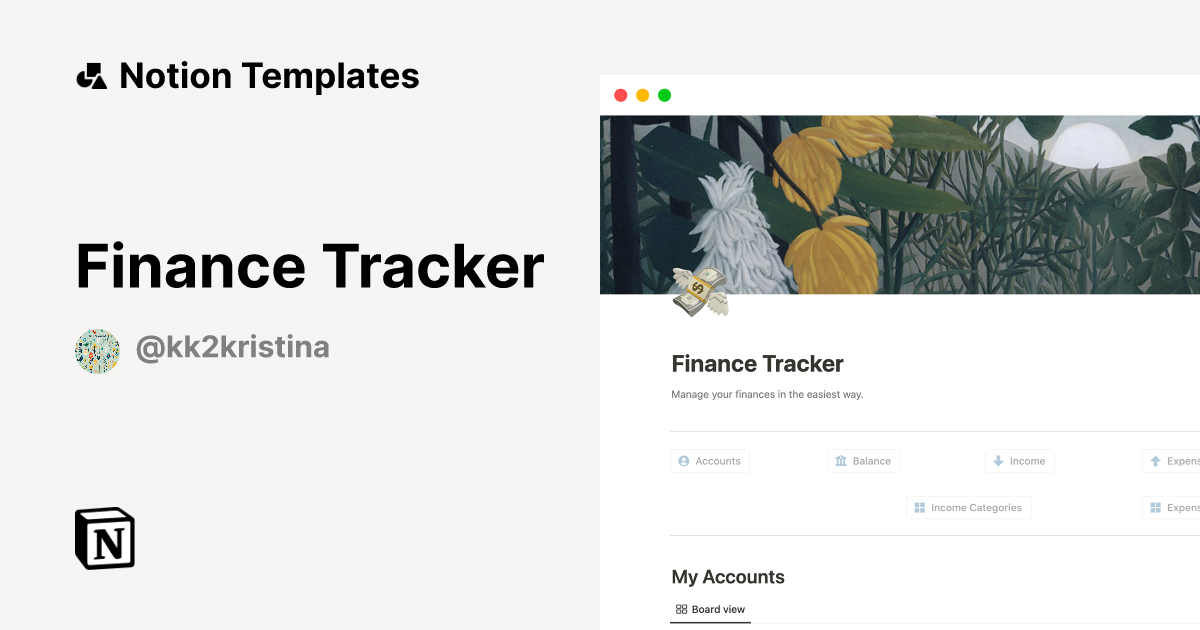The height and width of the screenshot is (630, 1200).
Task: Click the yellow traffic light button
Action: pyautogui.click(x=642, y=93)
